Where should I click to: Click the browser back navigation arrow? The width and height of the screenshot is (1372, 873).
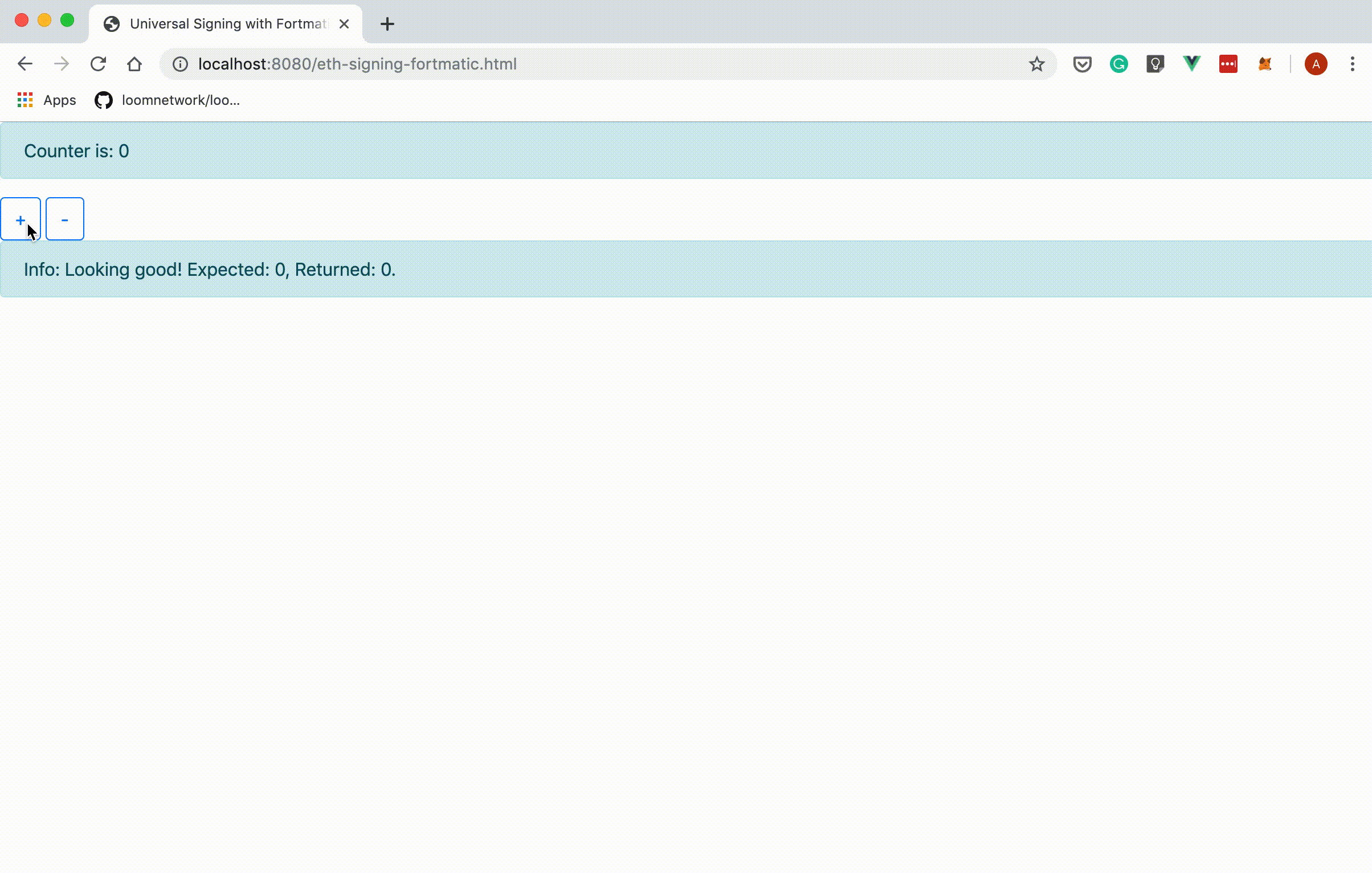(24, 63)
